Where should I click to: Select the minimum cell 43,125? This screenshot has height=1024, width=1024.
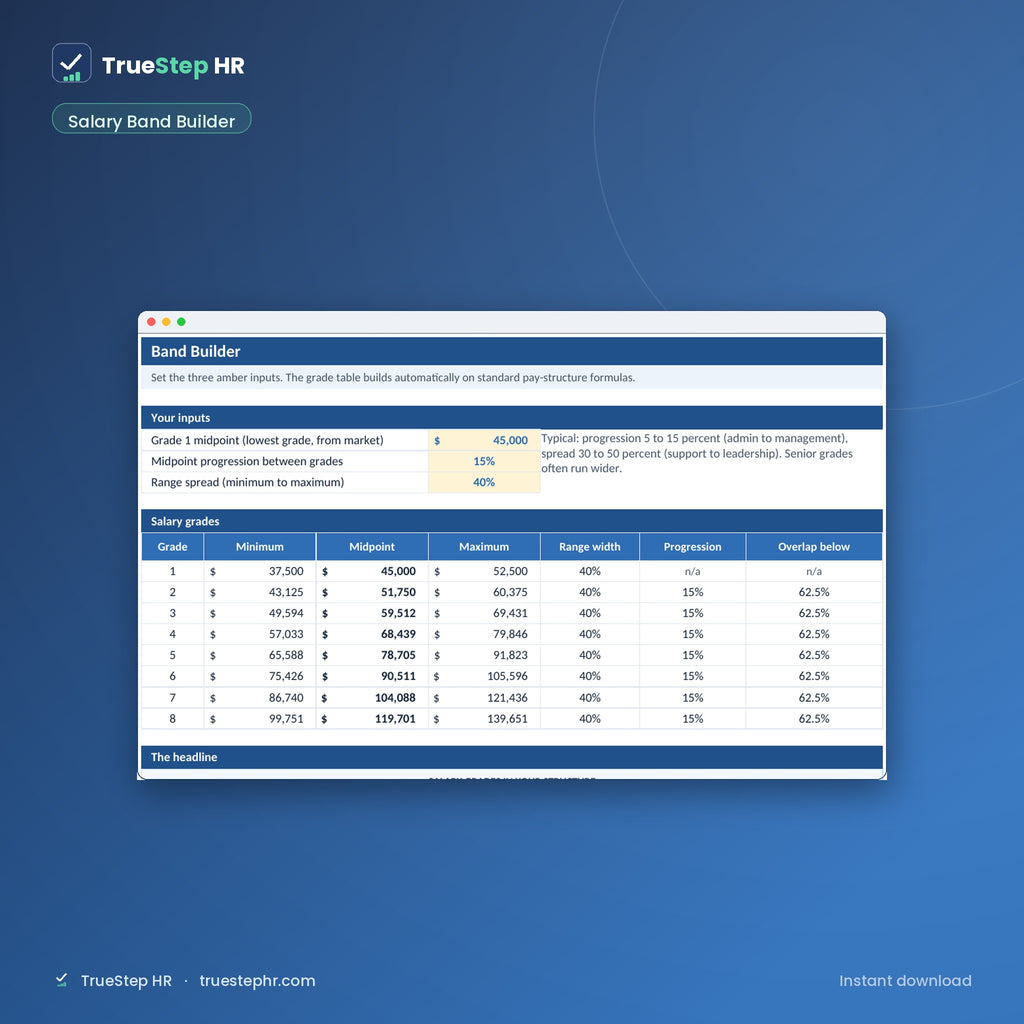pyautogui.click(x=260, y=592)
